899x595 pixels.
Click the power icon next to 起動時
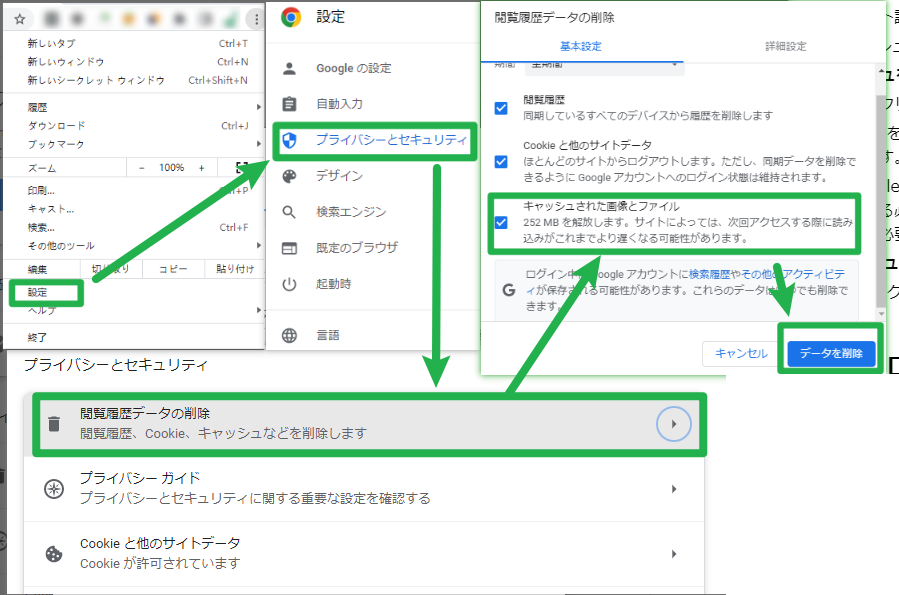290,284
